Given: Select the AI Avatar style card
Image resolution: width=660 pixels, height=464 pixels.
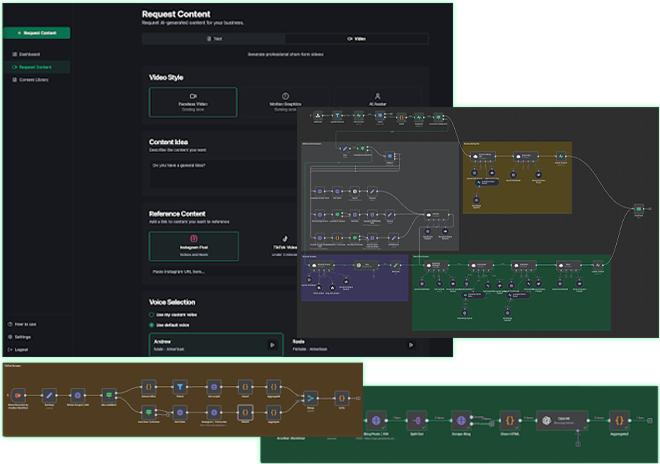Looking at the screenshot, I should 378,100.
